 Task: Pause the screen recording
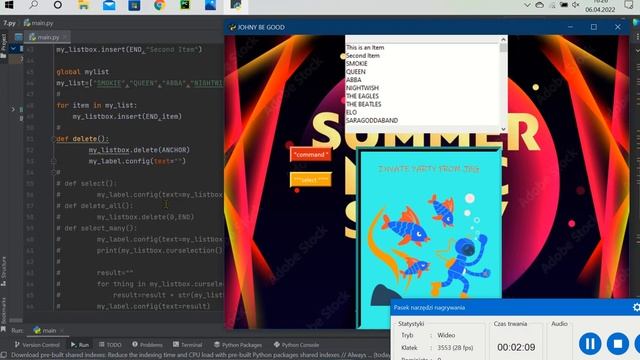click(590, 344)
